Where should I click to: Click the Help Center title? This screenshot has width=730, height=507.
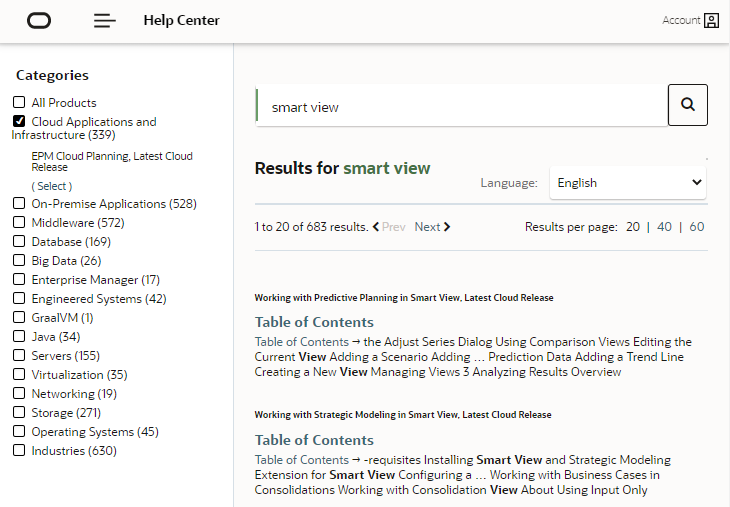tap(181, 21)
